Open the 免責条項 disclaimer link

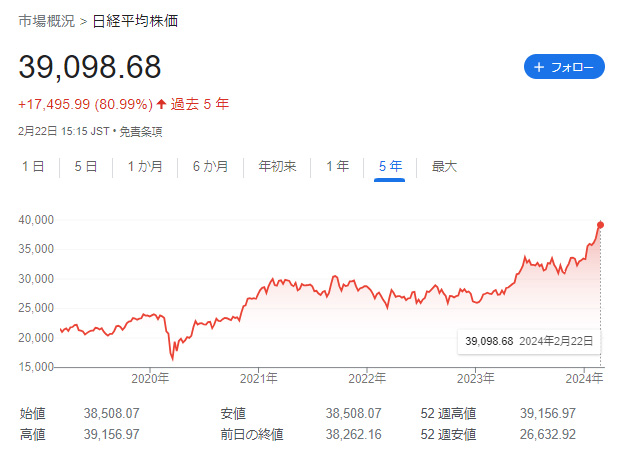(x=142, y=131)
